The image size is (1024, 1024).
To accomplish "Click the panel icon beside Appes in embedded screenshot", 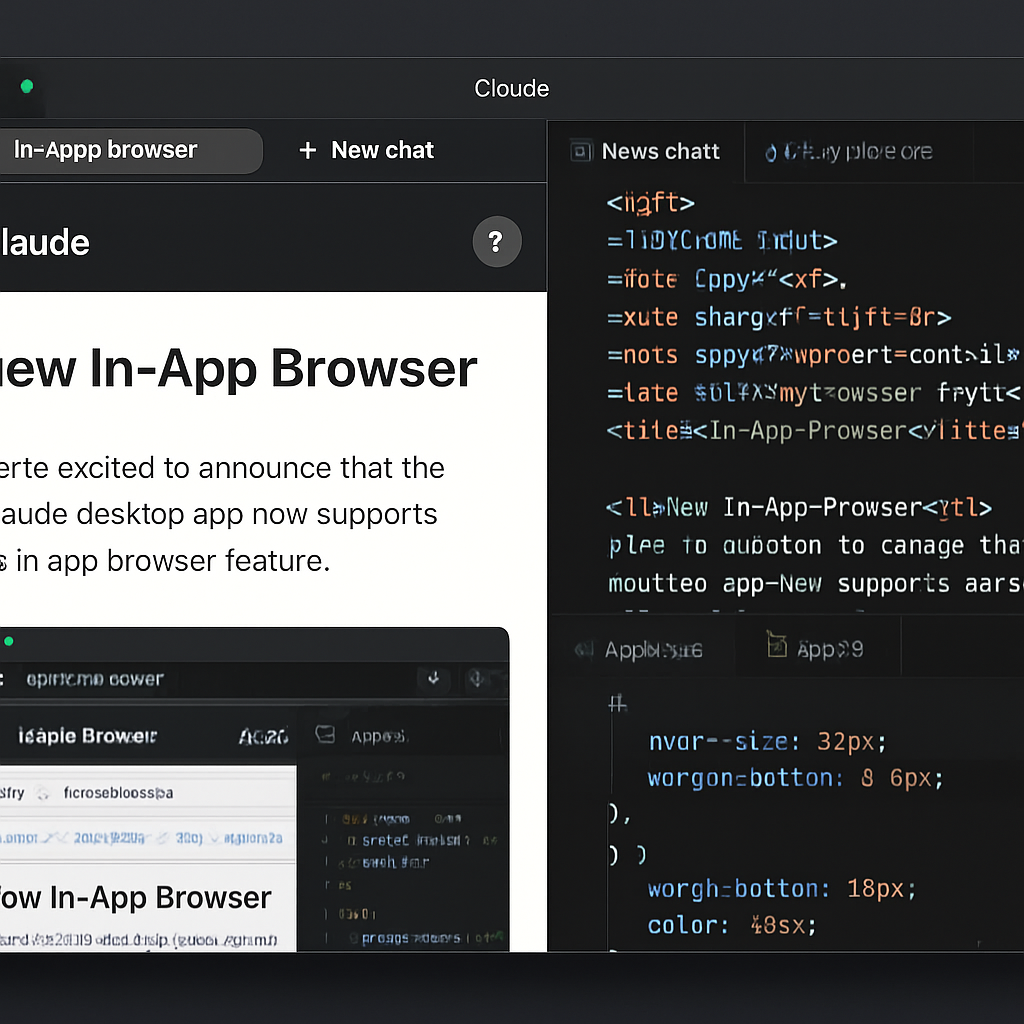I will [x=325, y=735].
